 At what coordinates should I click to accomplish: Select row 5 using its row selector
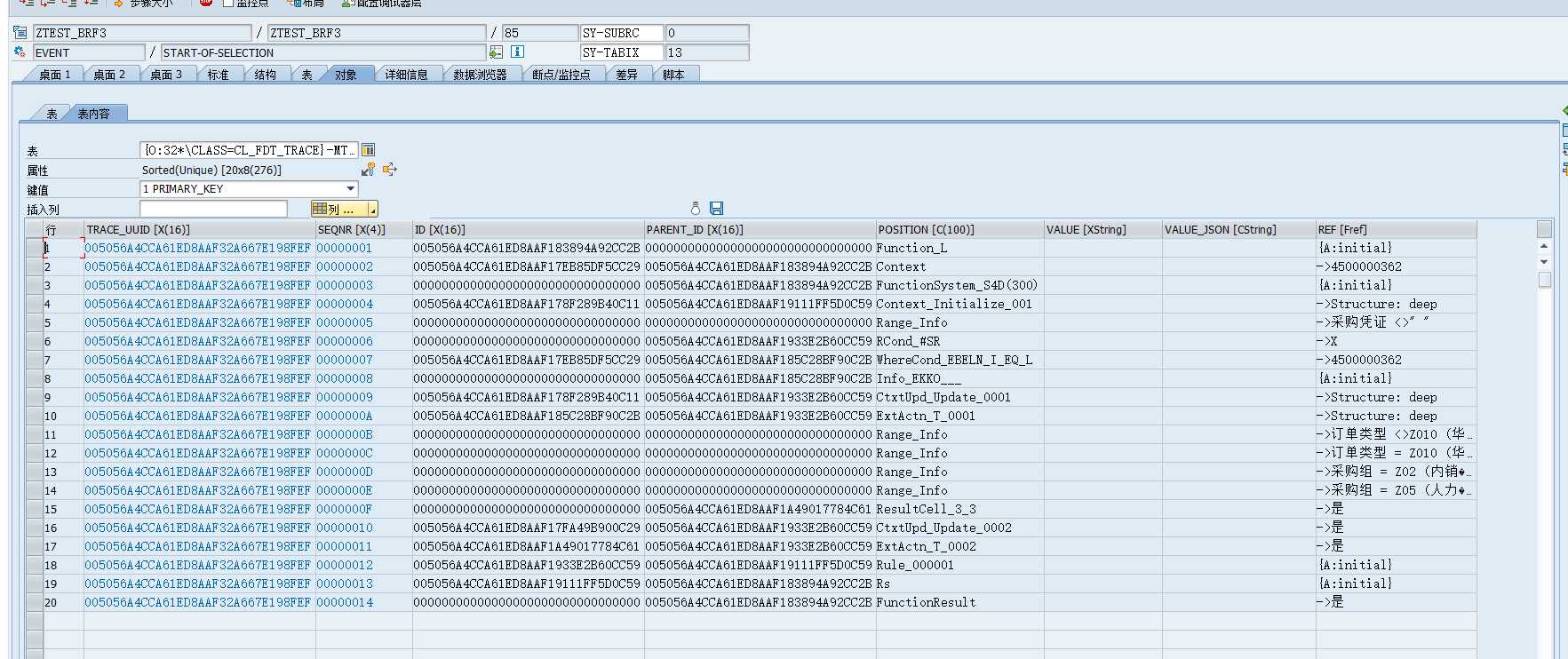(35, 322)
